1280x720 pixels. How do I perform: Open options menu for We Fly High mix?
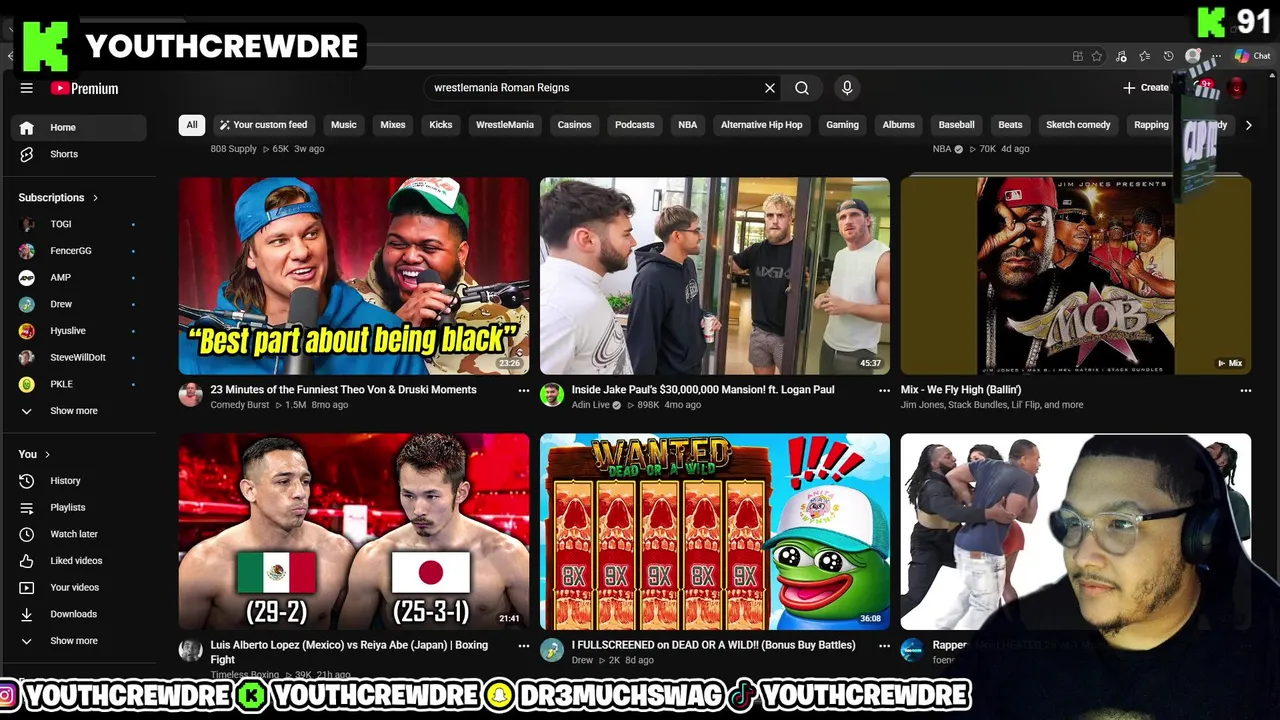click(x=1246, y=391)
